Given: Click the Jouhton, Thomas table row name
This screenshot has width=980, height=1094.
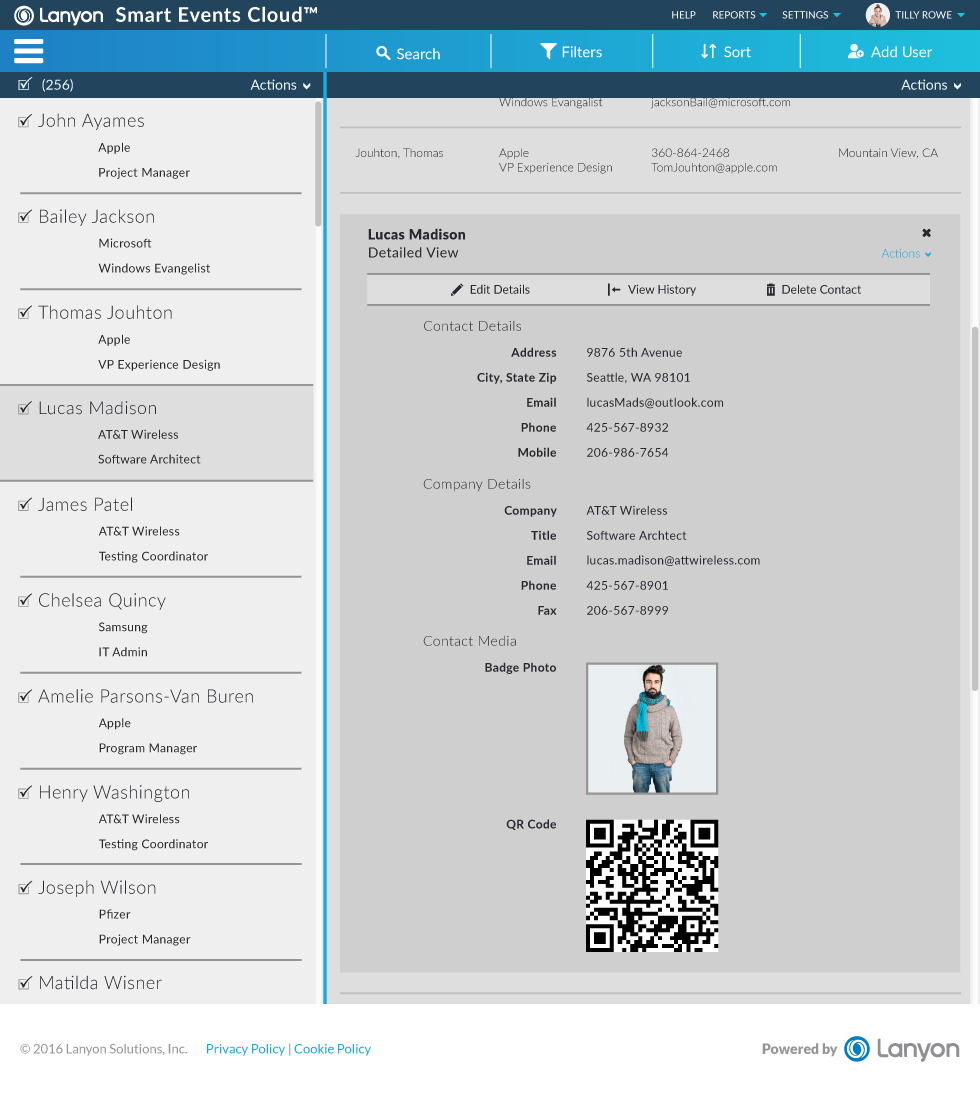Looking at the screenshot, I should coord(399,153).
